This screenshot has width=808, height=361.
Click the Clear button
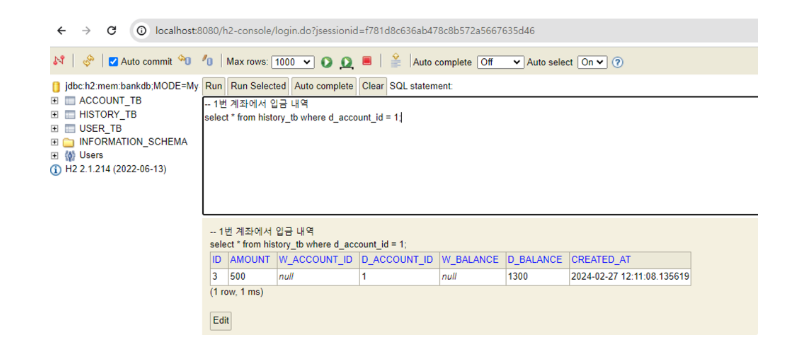(373, 86)
